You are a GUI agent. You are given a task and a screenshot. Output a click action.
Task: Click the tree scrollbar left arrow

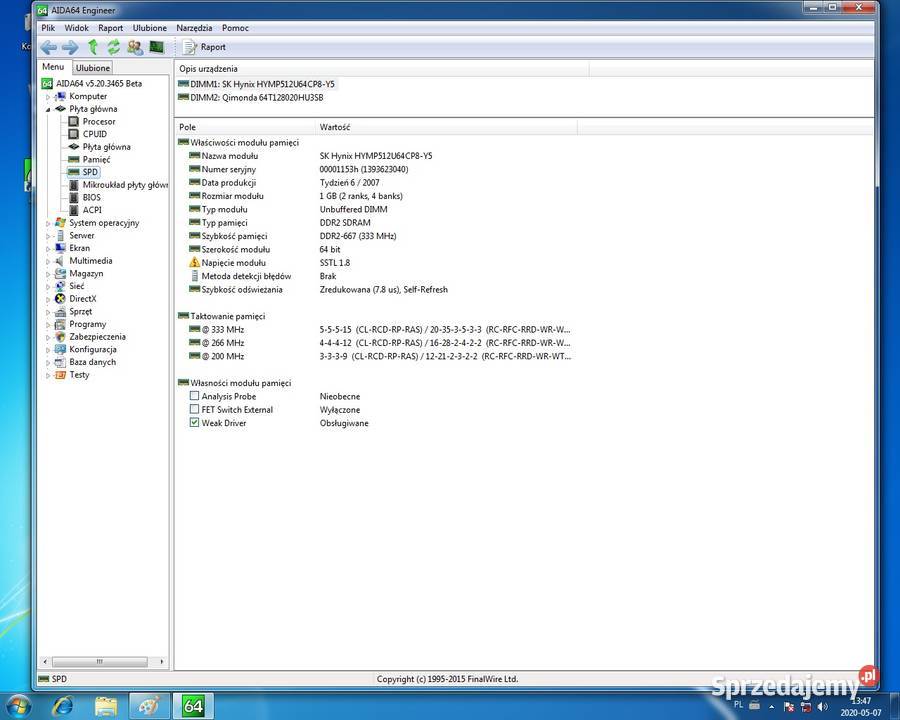point(45,661)
